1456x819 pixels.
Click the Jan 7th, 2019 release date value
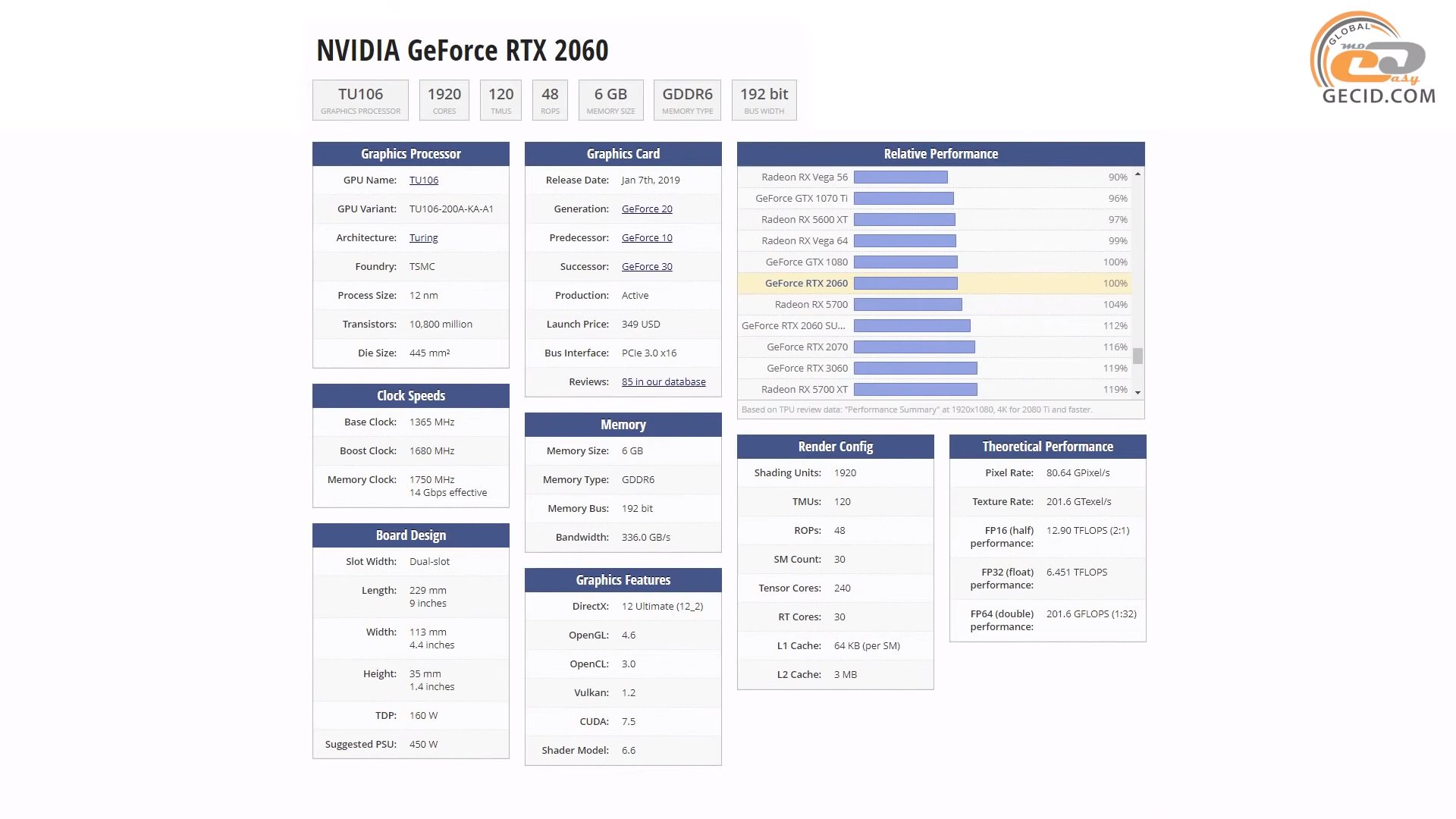click(651, 180)
